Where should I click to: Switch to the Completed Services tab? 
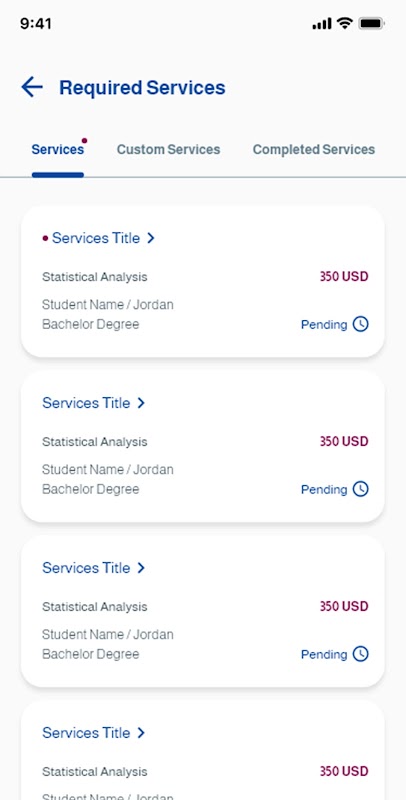[x=314, y=149]
